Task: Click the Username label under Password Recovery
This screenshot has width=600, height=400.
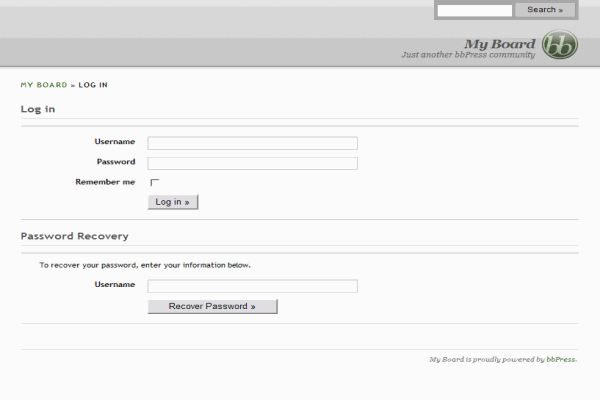Action: point(115,285)
